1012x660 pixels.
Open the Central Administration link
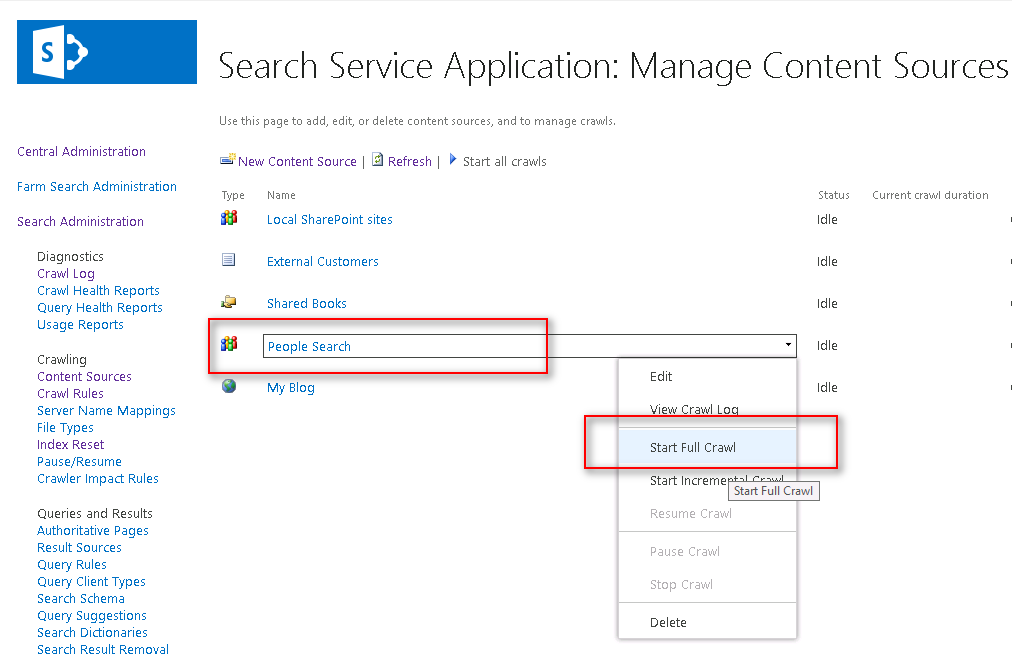click(x=81, y=152)
